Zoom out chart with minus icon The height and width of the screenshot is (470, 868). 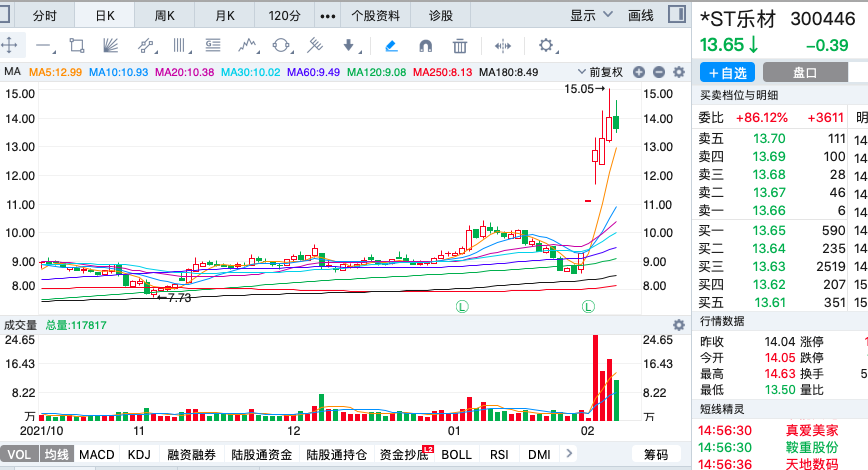(x=660, y=72)
